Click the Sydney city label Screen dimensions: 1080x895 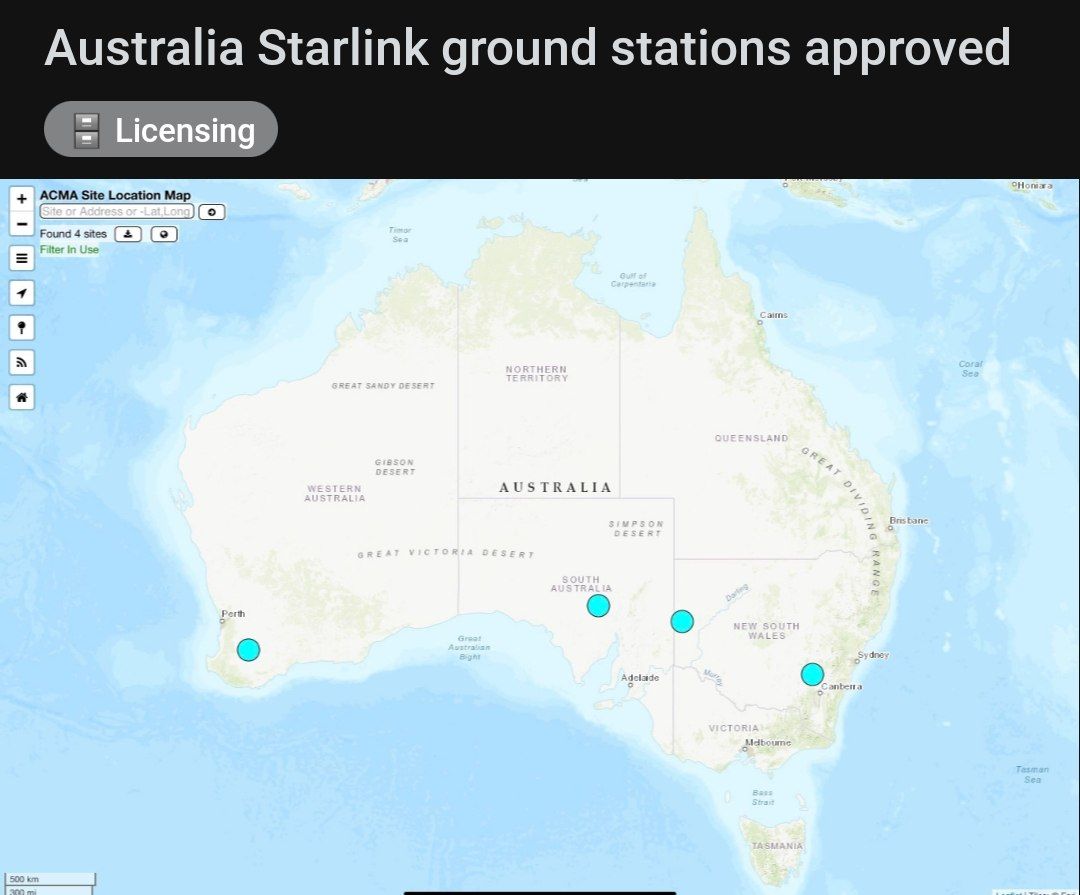pyautogui.click(x=873, y=655)
